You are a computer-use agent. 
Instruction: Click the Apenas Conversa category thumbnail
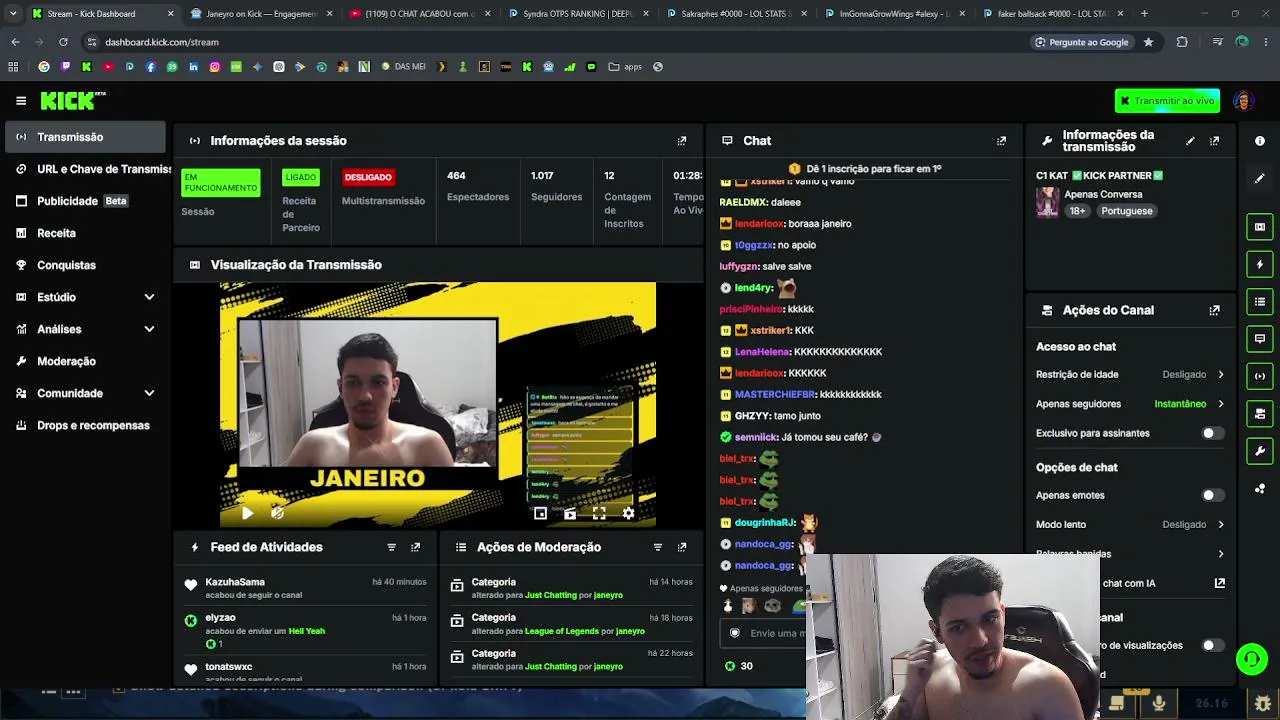pyautogui.click(x=1047, y=201)
